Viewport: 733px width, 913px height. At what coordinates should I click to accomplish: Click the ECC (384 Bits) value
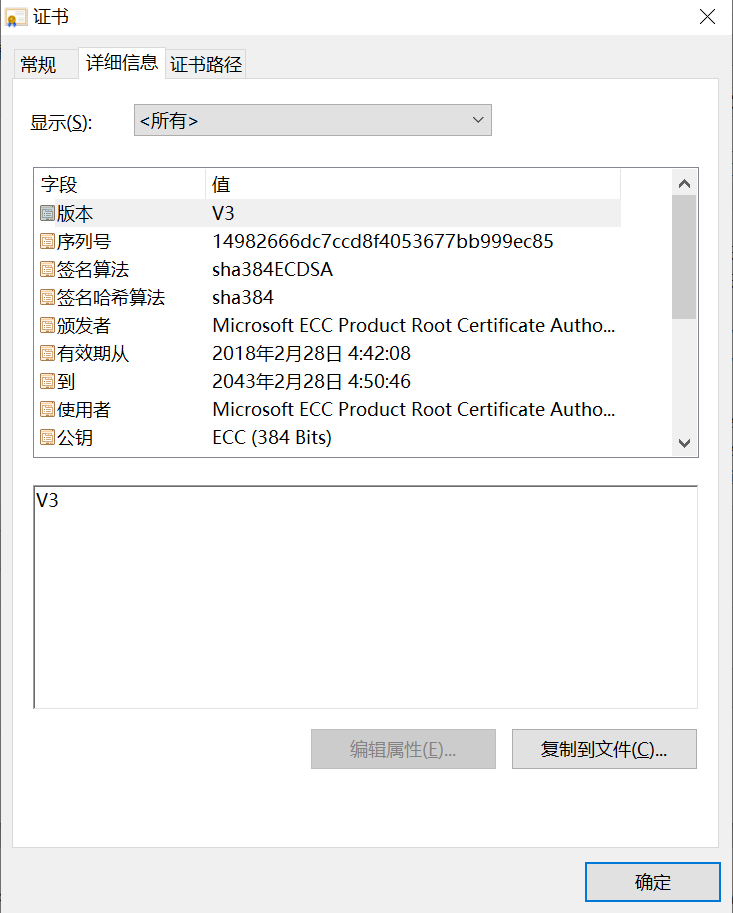[x=272, y=437]
